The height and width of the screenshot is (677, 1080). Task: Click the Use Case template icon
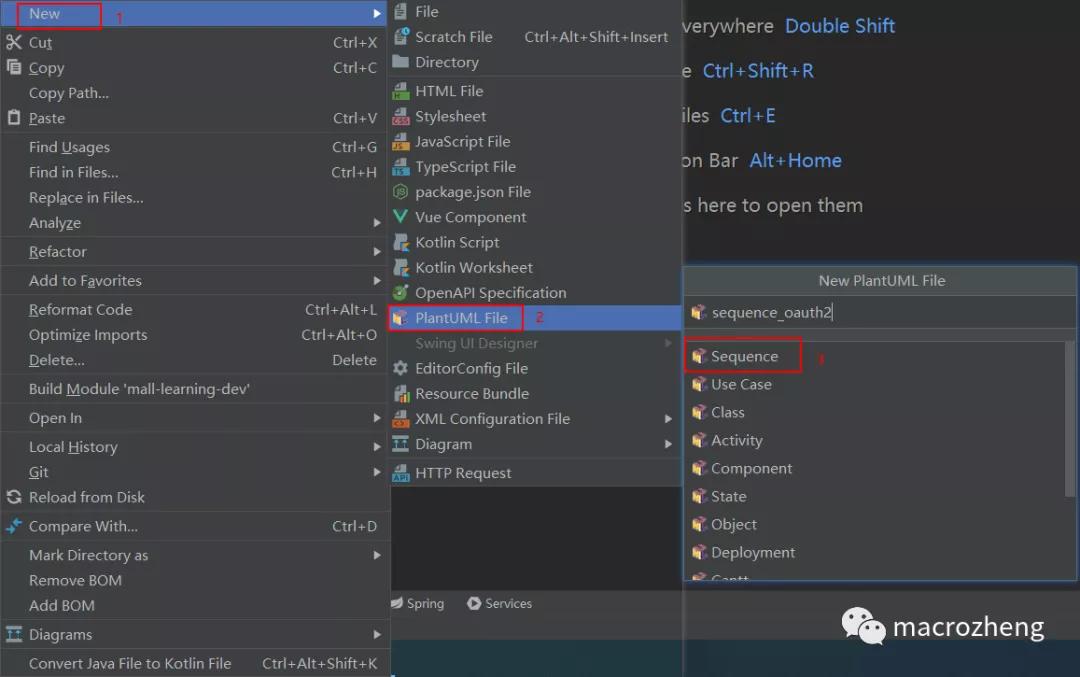tap(699, 384)
